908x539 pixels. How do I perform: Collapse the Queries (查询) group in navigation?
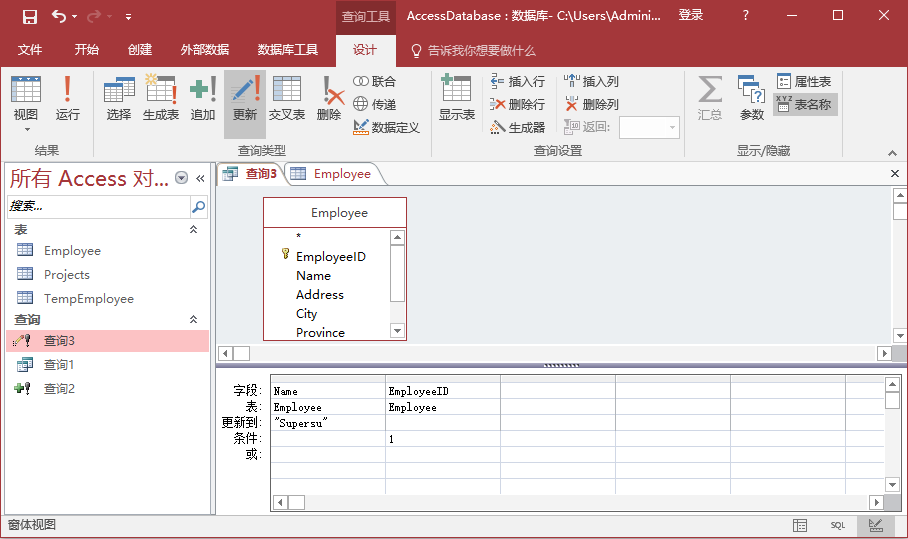[194, 320]
